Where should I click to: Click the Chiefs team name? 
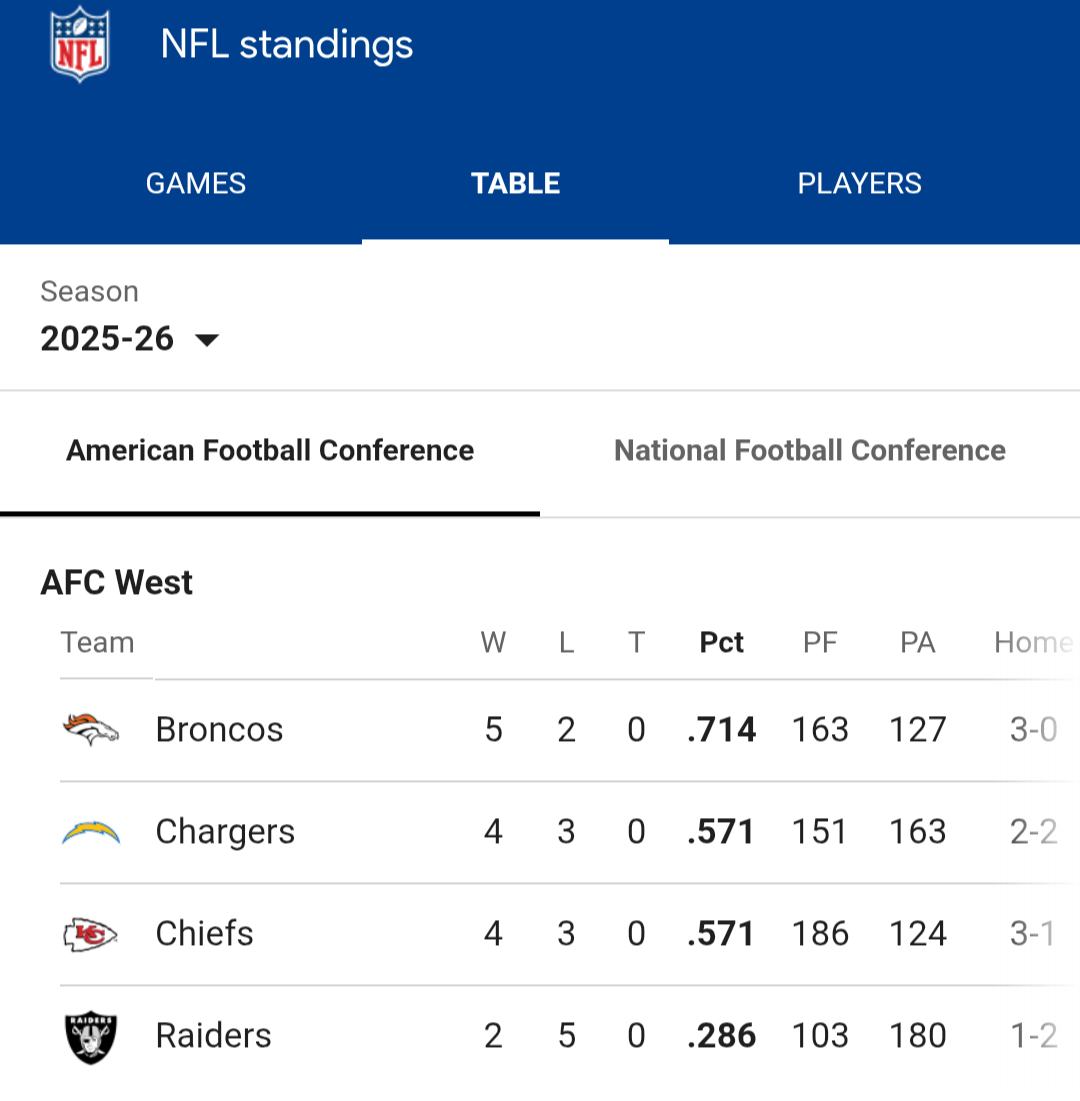pyautogui.click(x=204, y=934)
